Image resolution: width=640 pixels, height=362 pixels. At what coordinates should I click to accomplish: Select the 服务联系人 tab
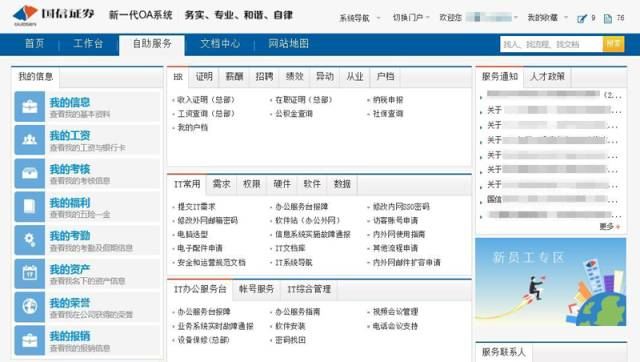coord(504,352)
